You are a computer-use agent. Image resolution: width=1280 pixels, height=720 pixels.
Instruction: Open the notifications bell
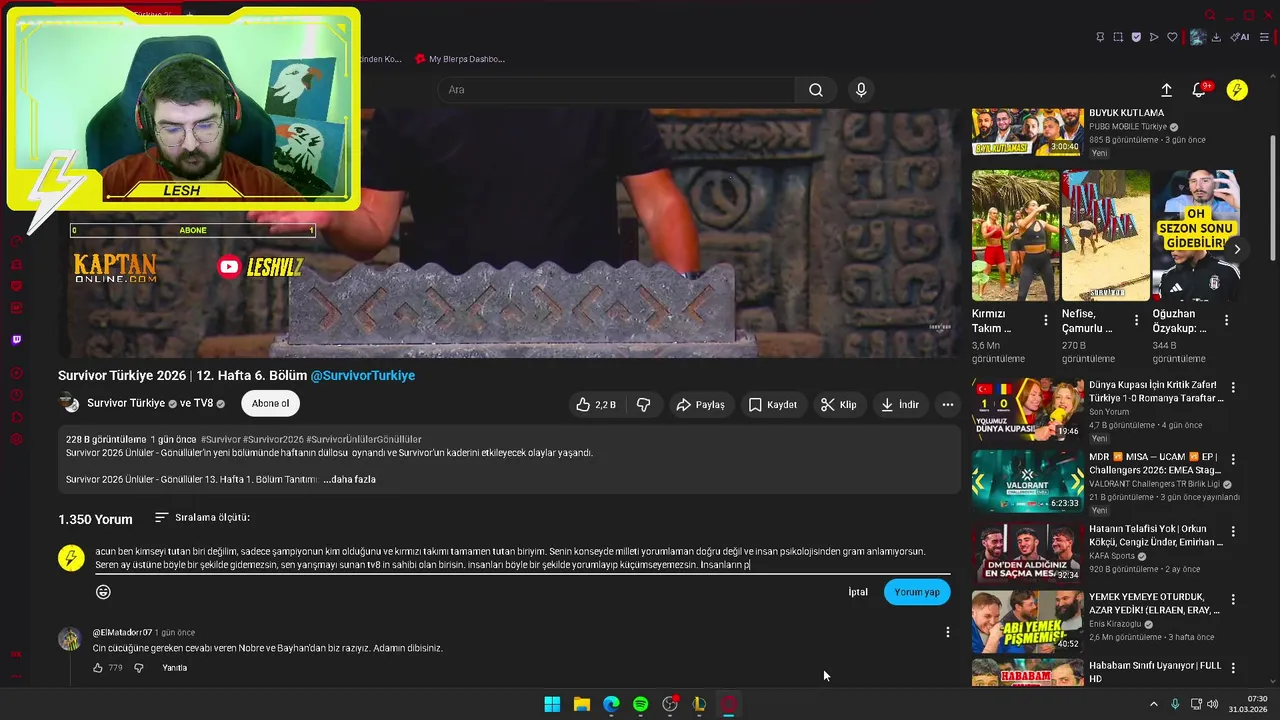(x=1199, y=90)
